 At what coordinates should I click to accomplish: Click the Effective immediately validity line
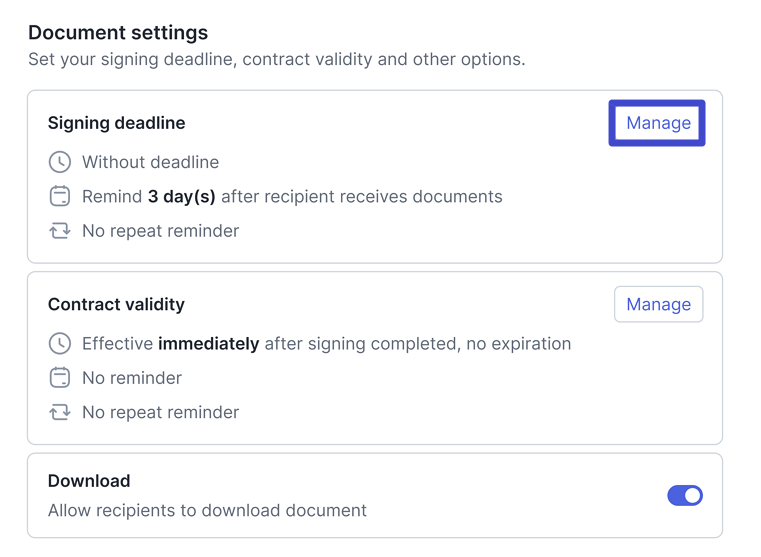[x=326, y=344]
